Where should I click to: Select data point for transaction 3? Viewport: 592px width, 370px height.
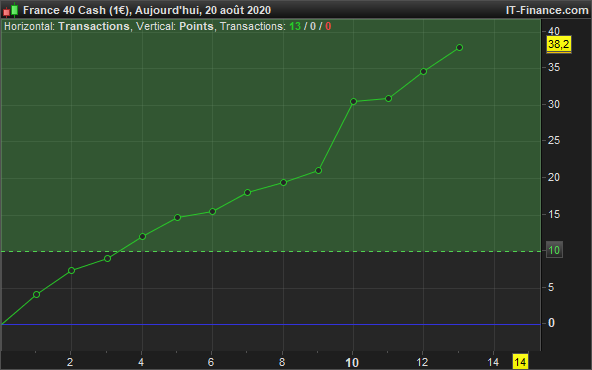click(x=107, y=259)
